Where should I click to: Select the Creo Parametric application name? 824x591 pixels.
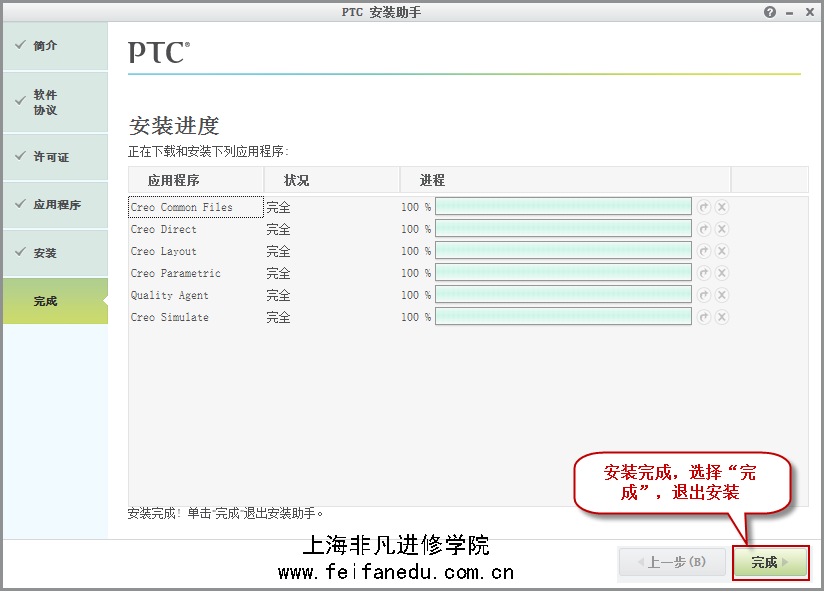(x=176, y=274)
